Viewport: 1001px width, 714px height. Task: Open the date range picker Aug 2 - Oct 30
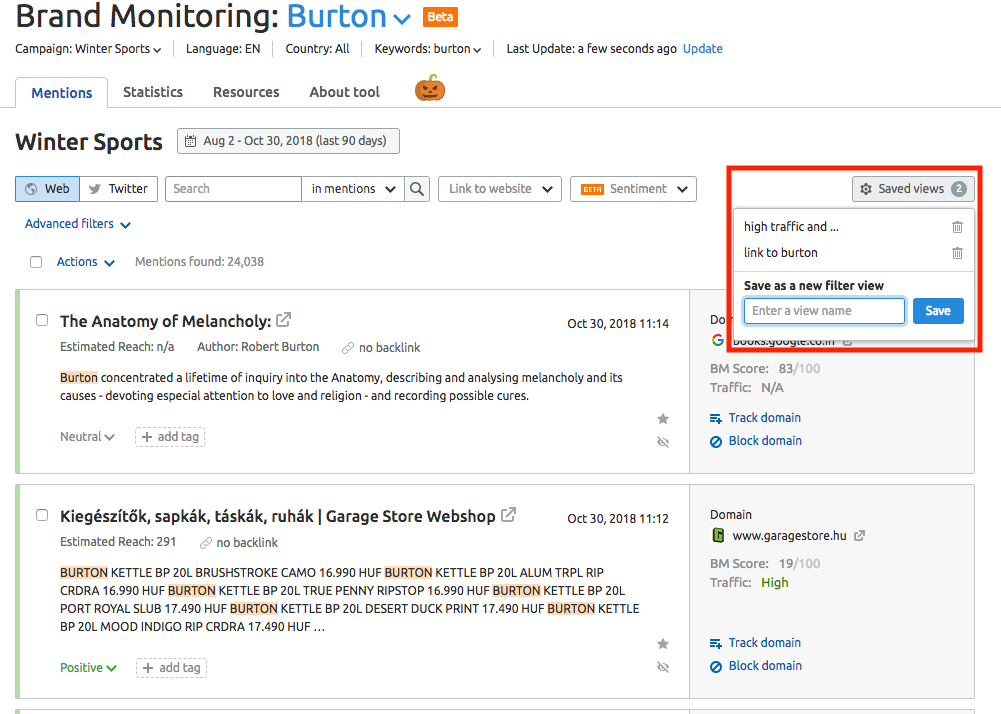tap(289, 141)
